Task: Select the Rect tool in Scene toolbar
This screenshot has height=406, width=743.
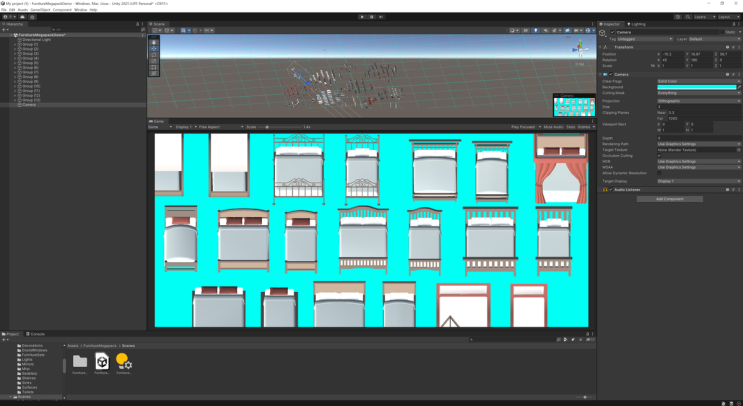Action: point(154,67)
